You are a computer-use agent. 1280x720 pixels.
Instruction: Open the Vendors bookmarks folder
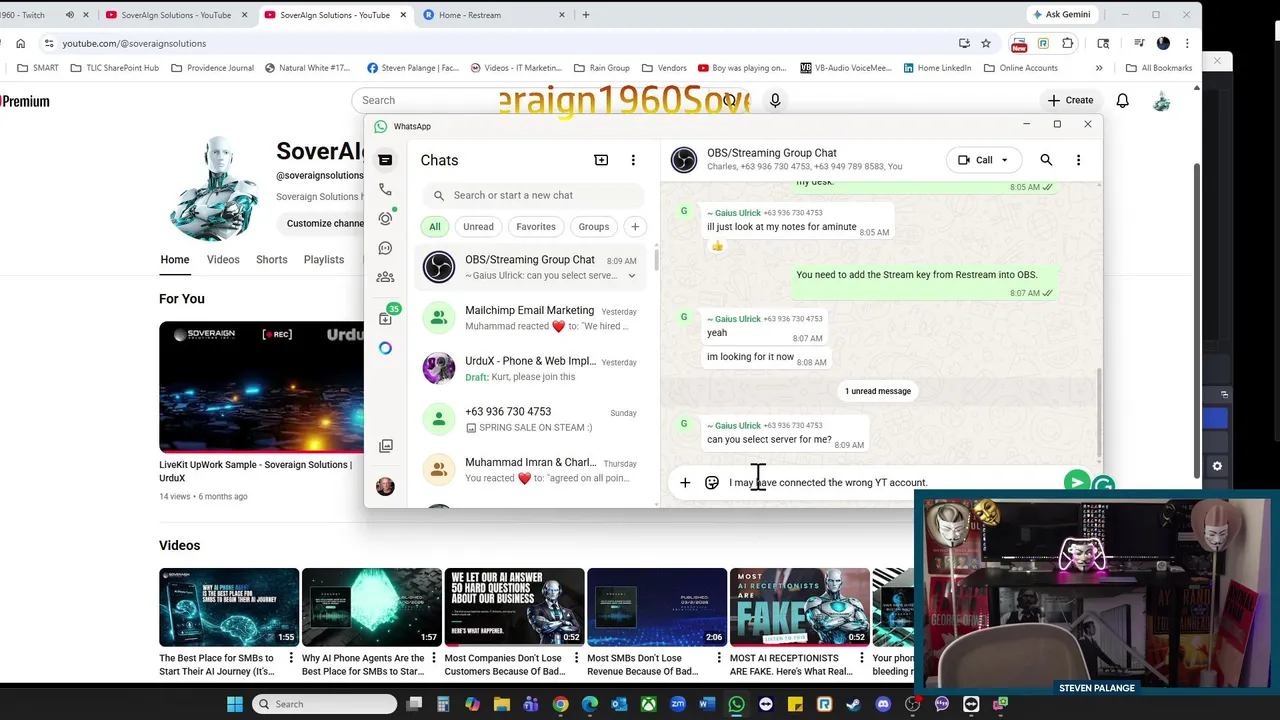pyautogui.click(x=664, y=68)
